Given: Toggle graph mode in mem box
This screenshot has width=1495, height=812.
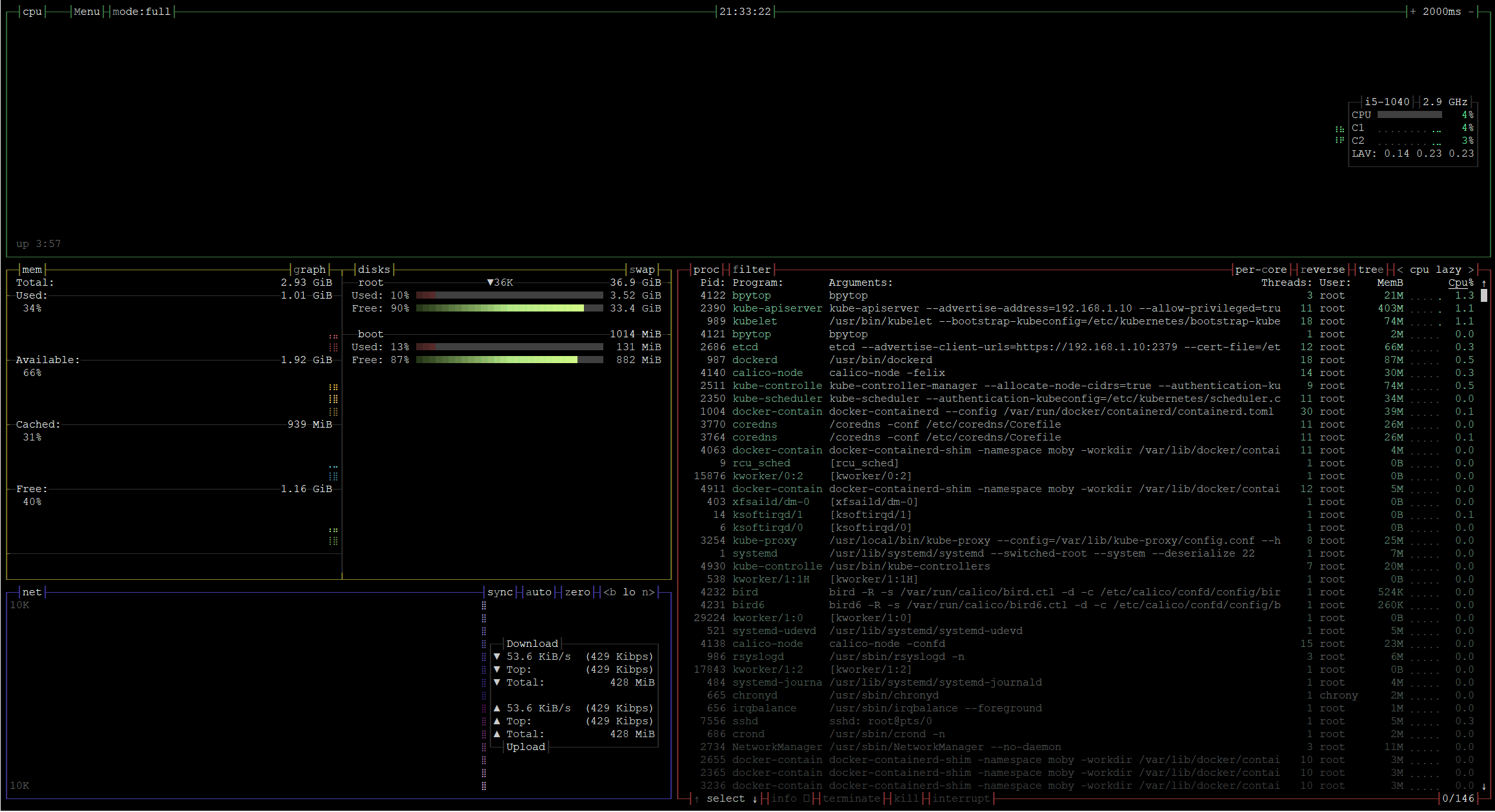Looking at the screenshot, I should [x=310, y=270].
